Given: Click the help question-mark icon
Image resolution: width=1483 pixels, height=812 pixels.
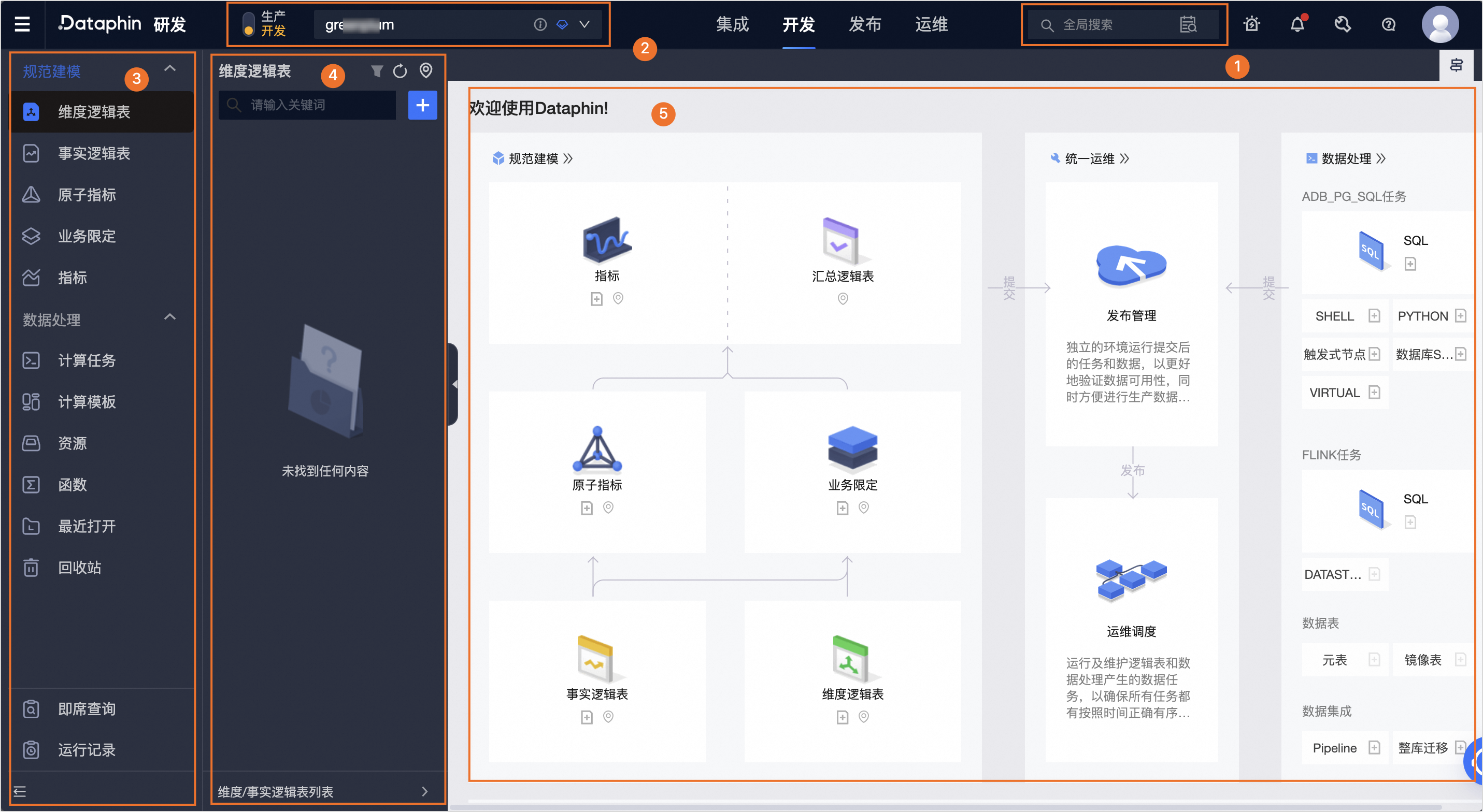Looking at the screenshot, I should [1388, 24].
